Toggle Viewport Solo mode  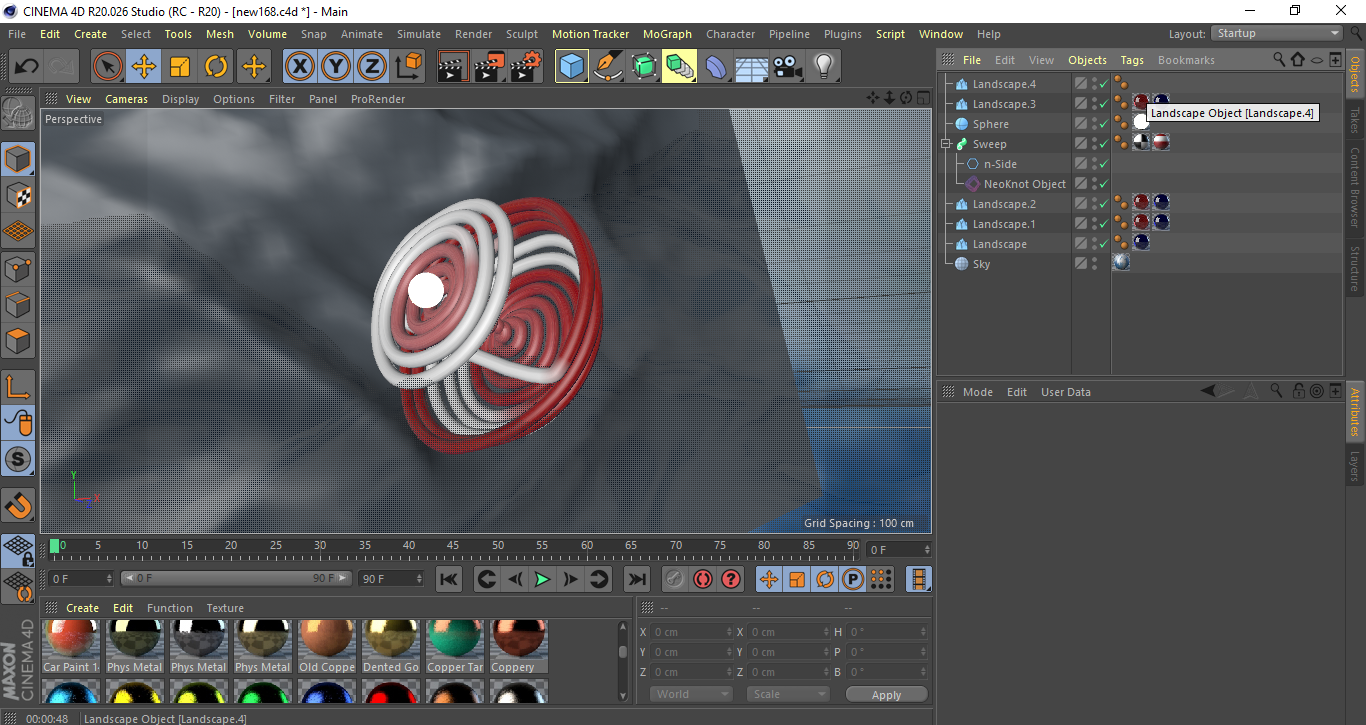click(18, 460)
